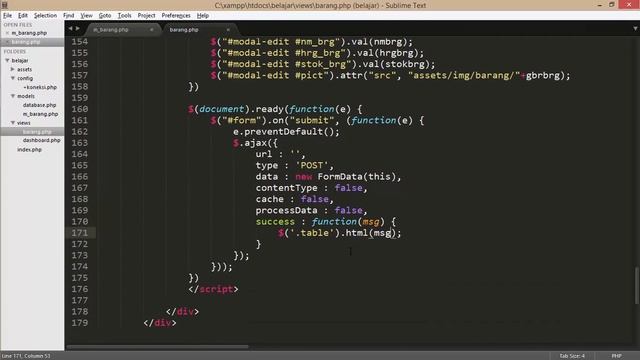The width and height of the screenshot is (640, 360).
Task: Click 'processData' on line 169
Action: 287,210
